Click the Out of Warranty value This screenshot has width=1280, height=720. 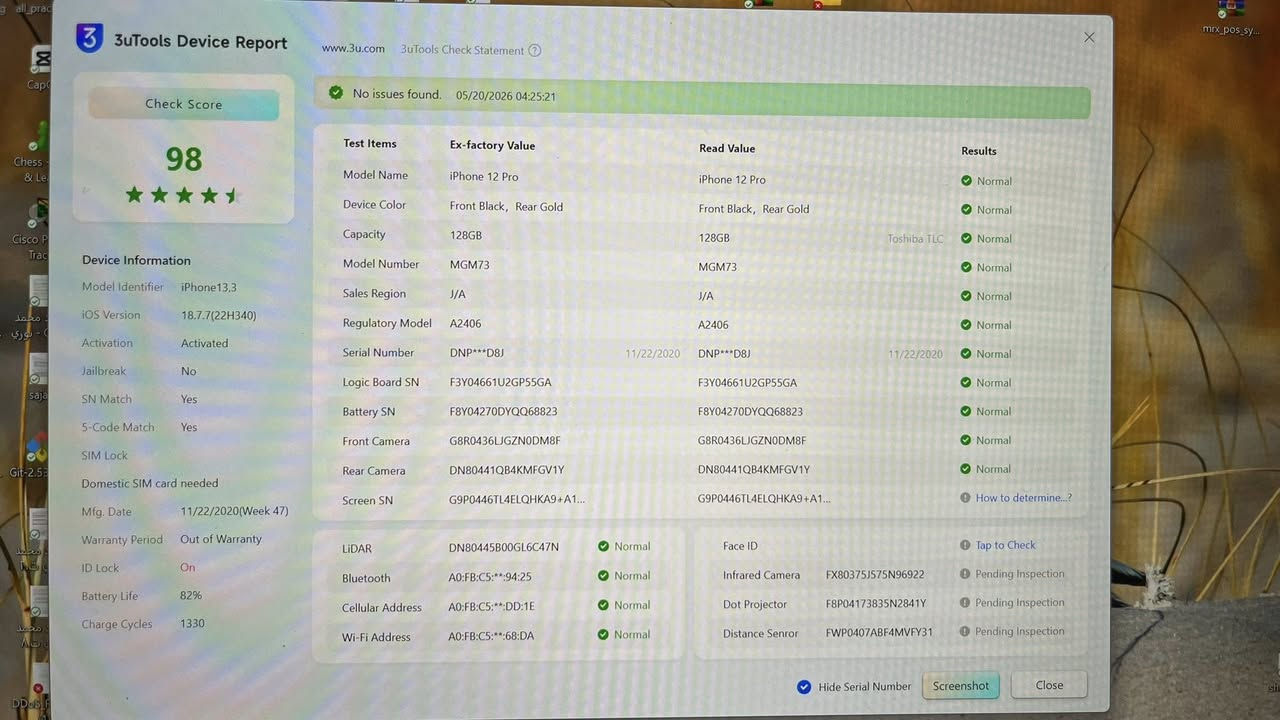(221, 539)
